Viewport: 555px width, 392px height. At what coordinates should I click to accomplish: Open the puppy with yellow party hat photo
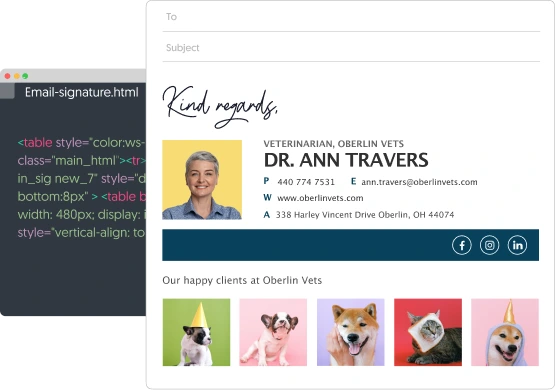196,332
